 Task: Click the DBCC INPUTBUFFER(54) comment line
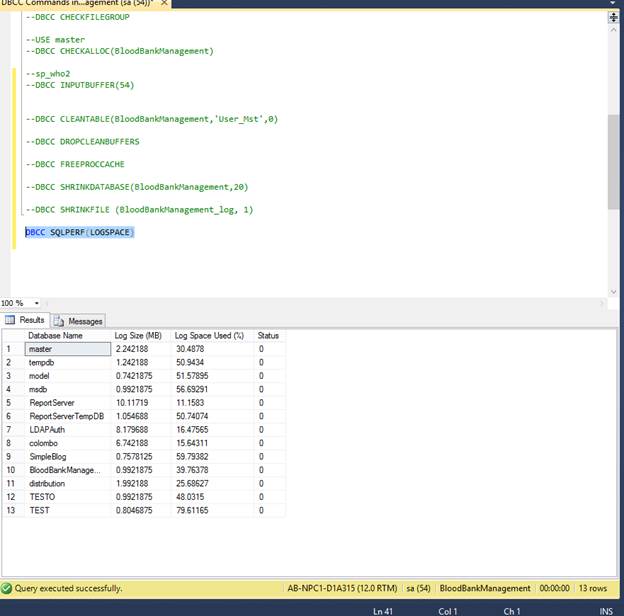tap(80, 85)
